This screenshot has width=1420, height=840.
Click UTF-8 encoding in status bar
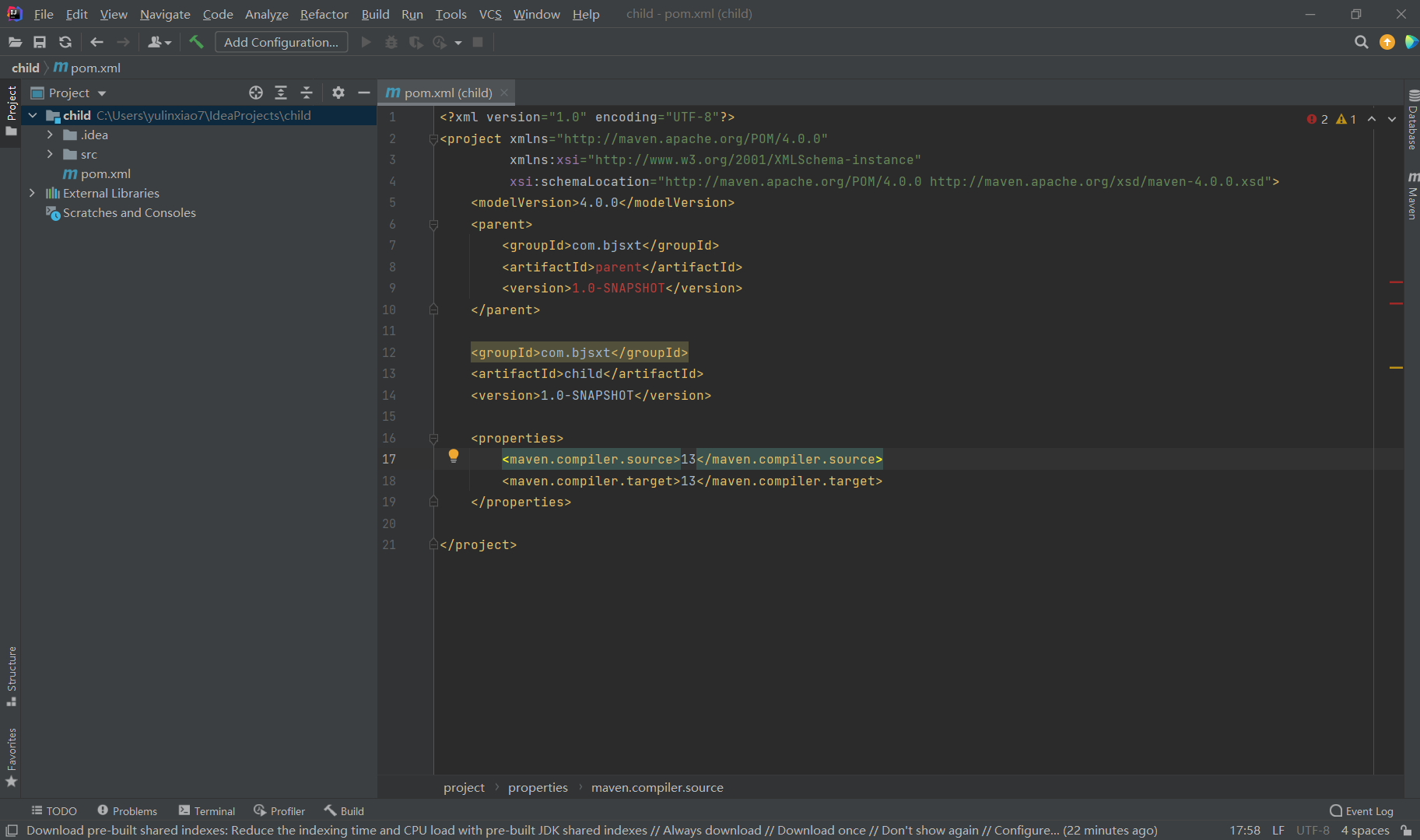tap(1313, 831)
